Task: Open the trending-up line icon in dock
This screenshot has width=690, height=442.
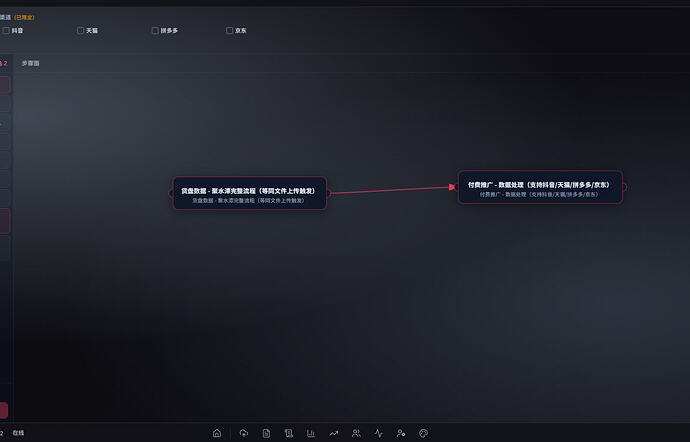Action: coord(334,433)
